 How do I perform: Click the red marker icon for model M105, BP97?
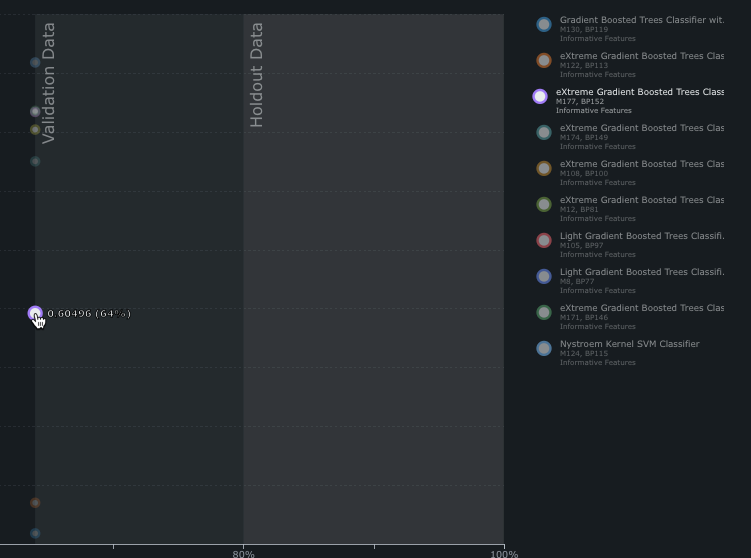[543, 241]
